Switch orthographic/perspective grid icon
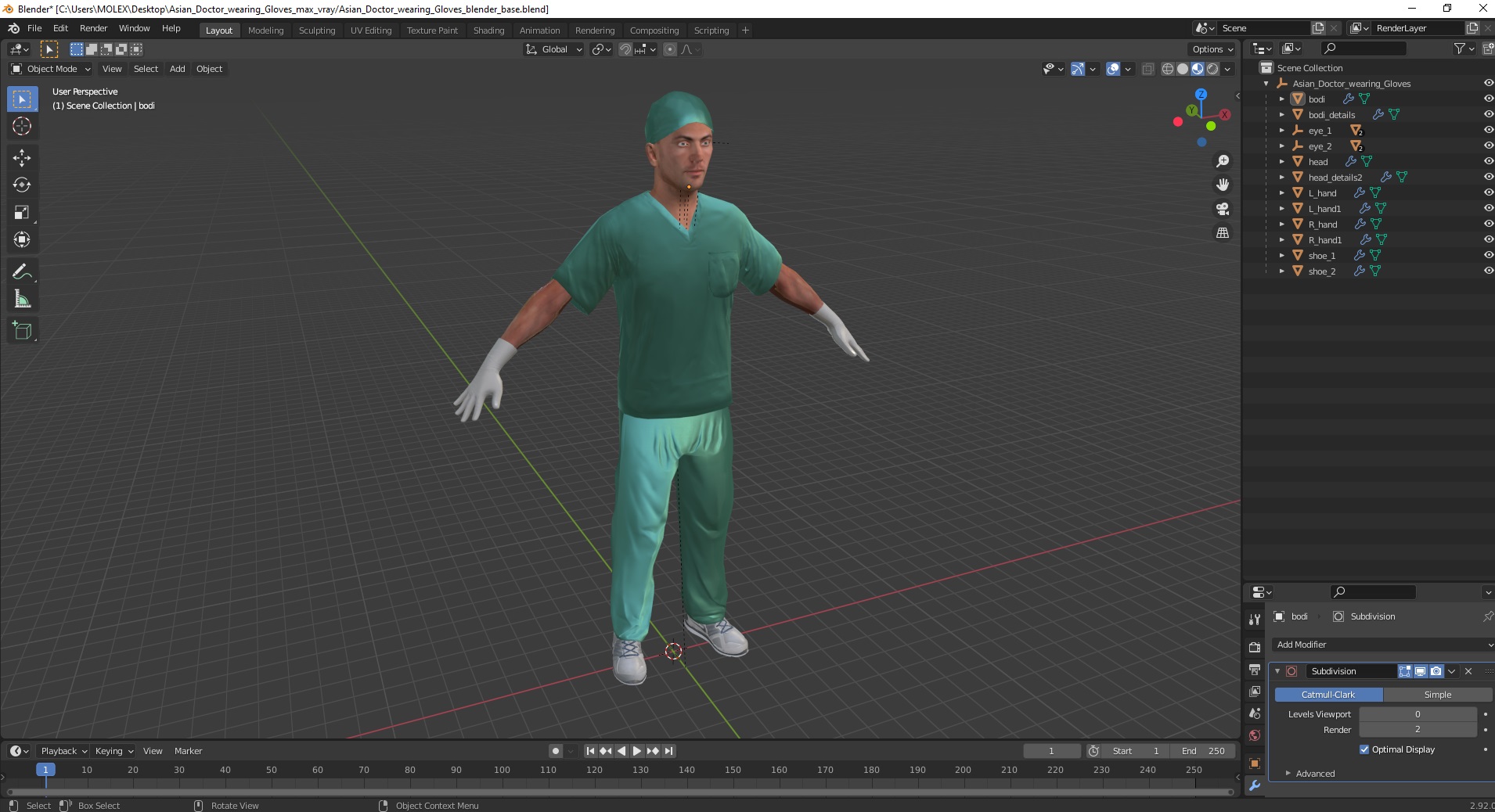 [1223, 232]
